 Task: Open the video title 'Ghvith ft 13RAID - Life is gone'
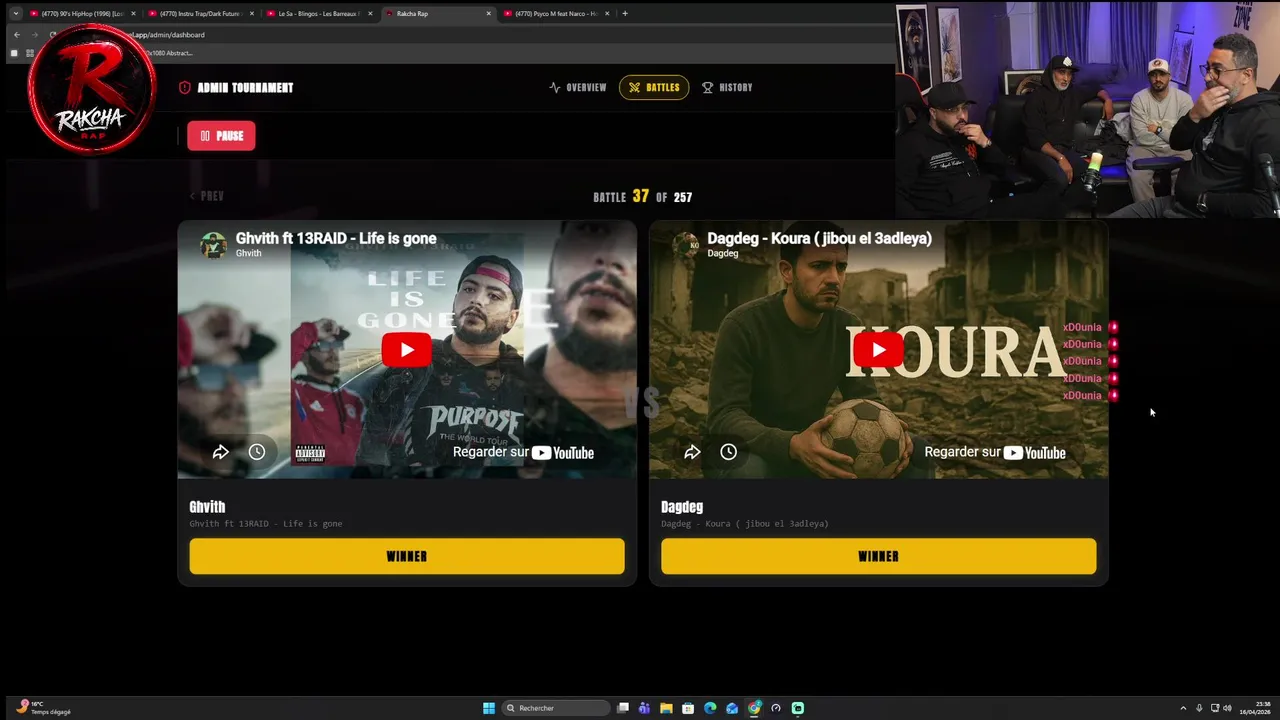point(336,238)
